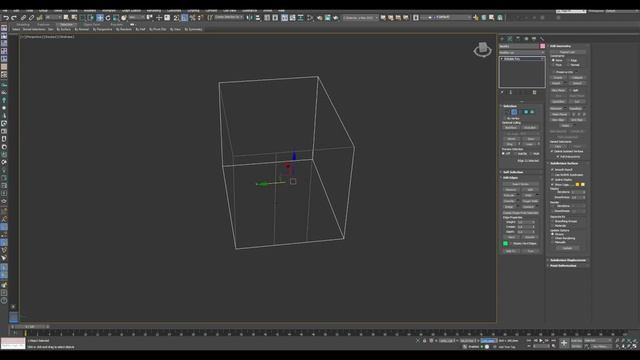The height and width of the screenshot is (360, 640).
Task: Toggle the Display Hard Edges checkbox
Action: pyautogui.click(x=511, y=244)
